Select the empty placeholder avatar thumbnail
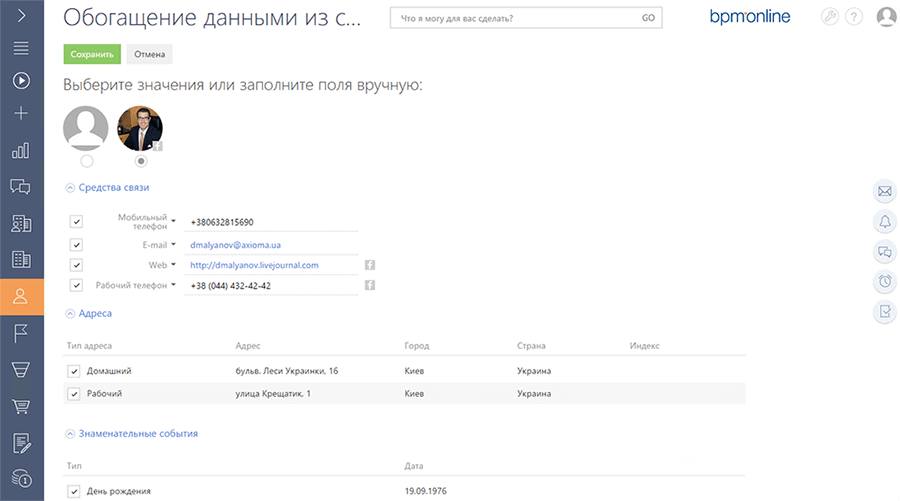This screenshot has height=501, width=900. tap(86, 129)
